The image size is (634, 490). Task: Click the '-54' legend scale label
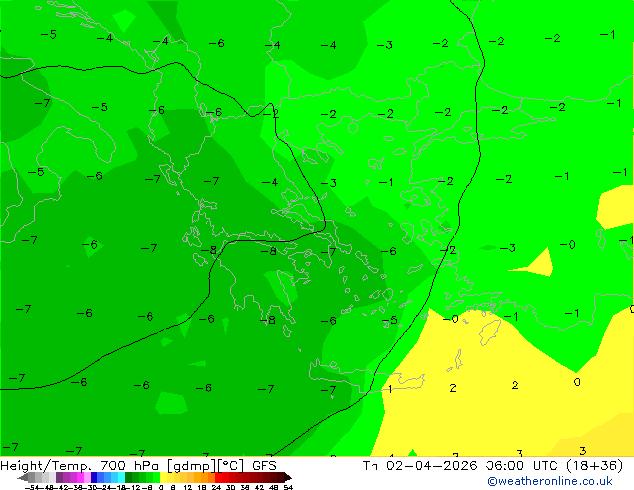pos(32,487)
